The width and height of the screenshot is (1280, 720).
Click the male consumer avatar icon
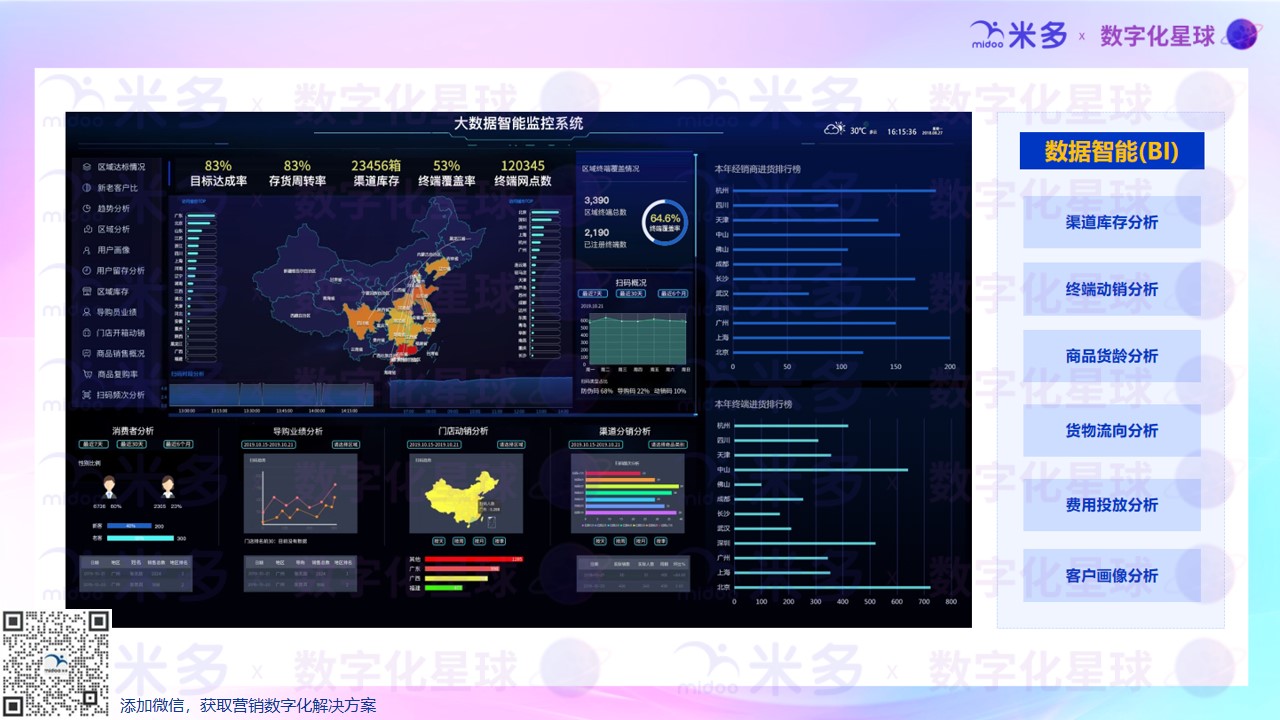pyautogui.click(x=108, y=487)
